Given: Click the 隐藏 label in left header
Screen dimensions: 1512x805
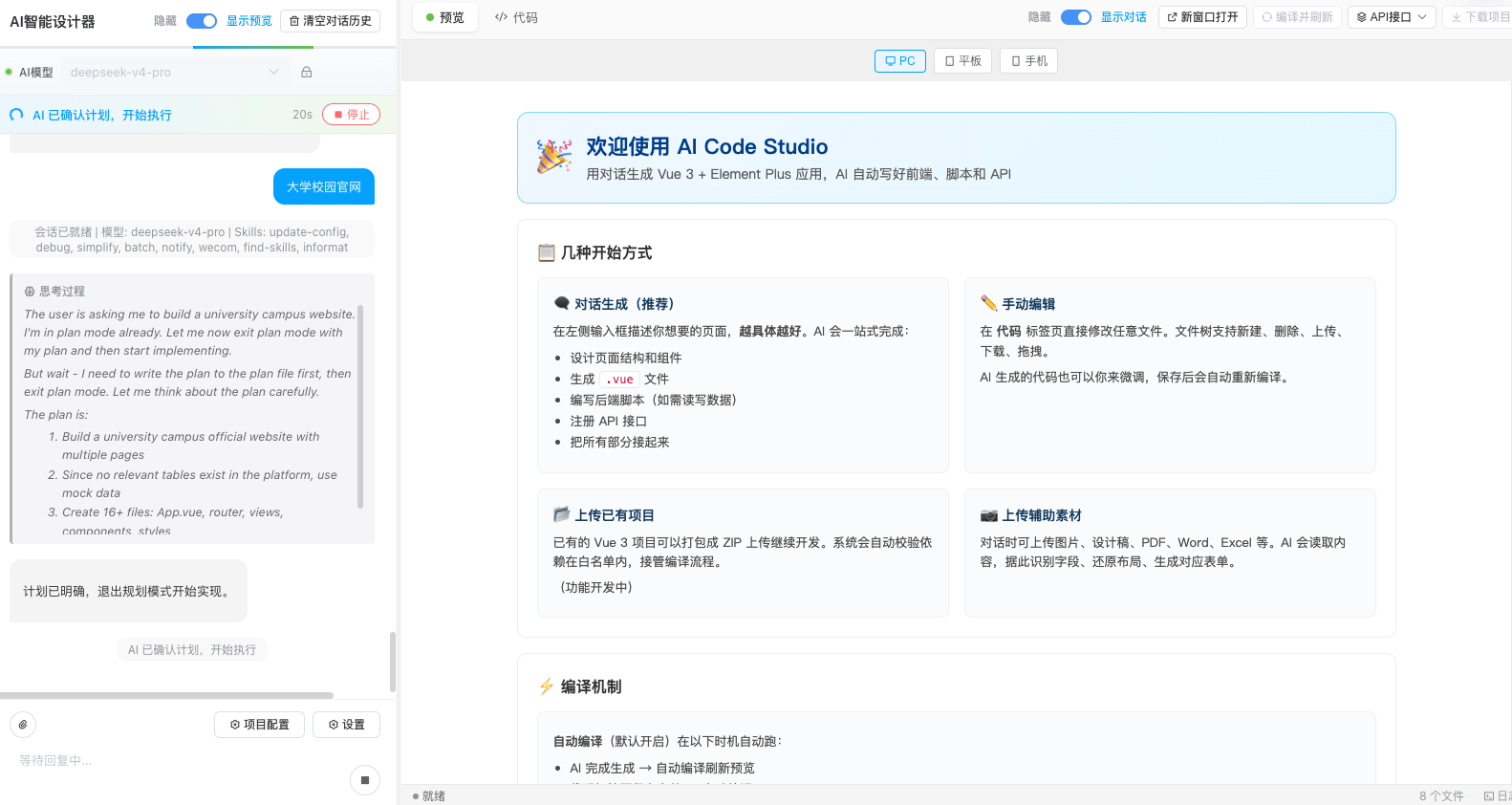Looking at the screenshot, I should point(165,21).
